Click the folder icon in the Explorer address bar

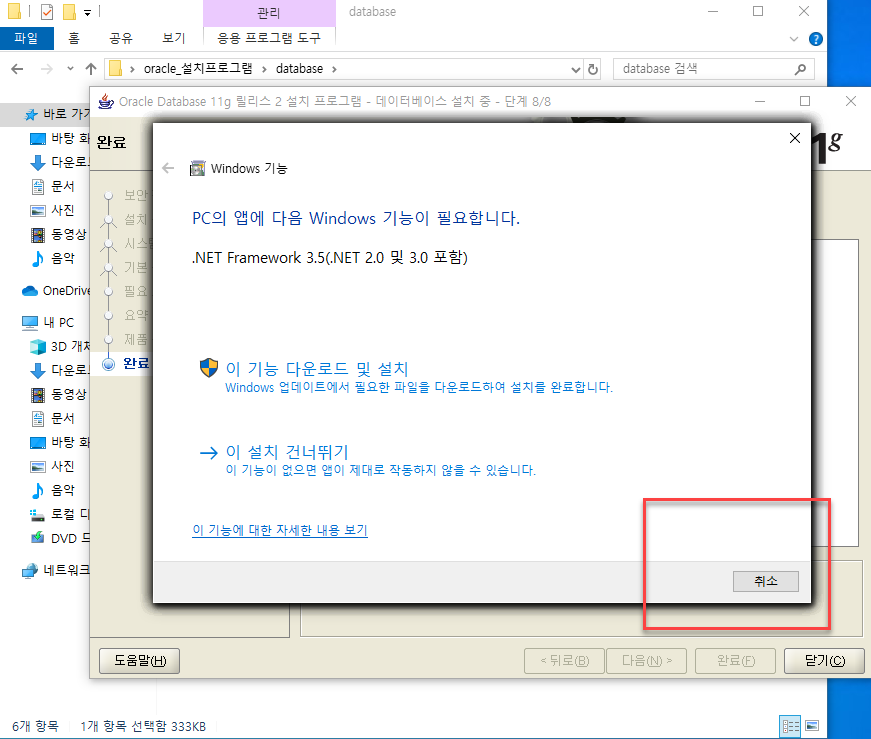[x=116, y=68]
